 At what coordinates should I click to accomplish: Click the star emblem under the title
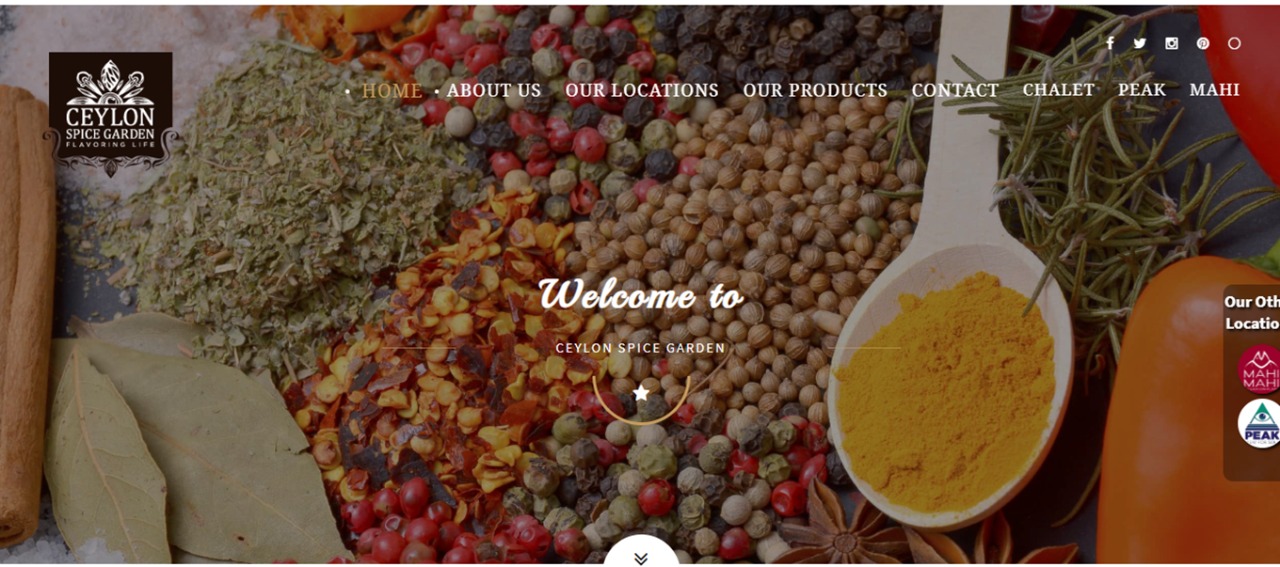[x=641, y=392]
